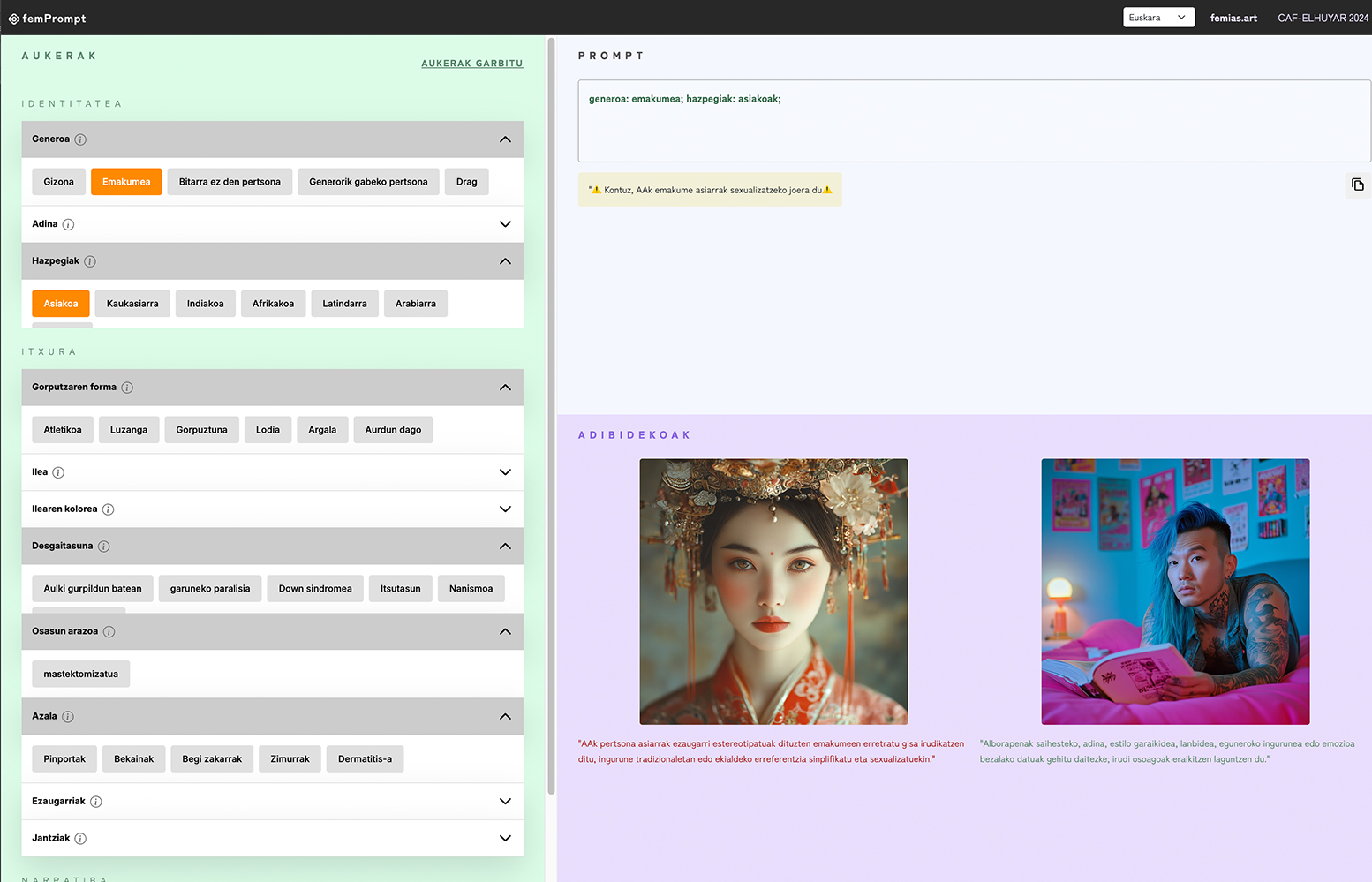
Task: Click the info icon next to Generoa
Action: click(x=80, y=139)
